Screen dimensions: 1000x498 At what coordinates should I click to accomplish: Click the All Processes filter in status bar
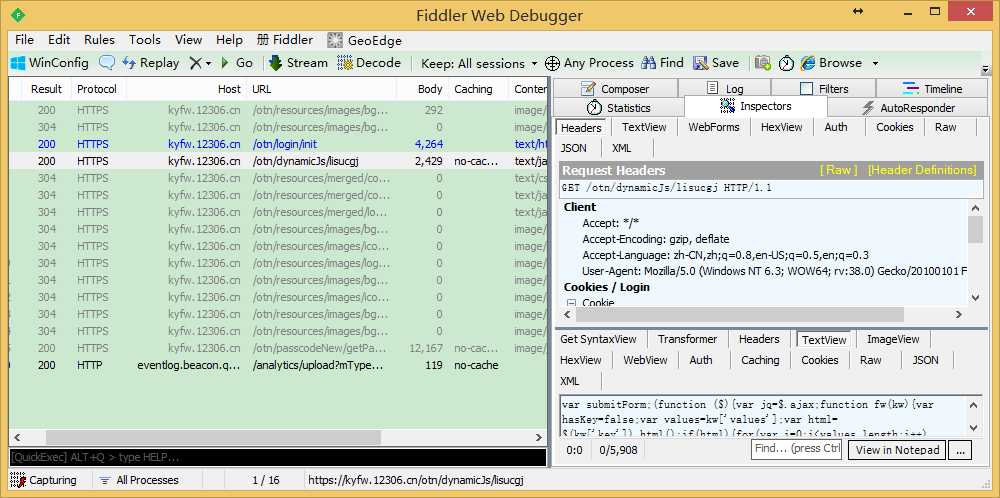140,480
